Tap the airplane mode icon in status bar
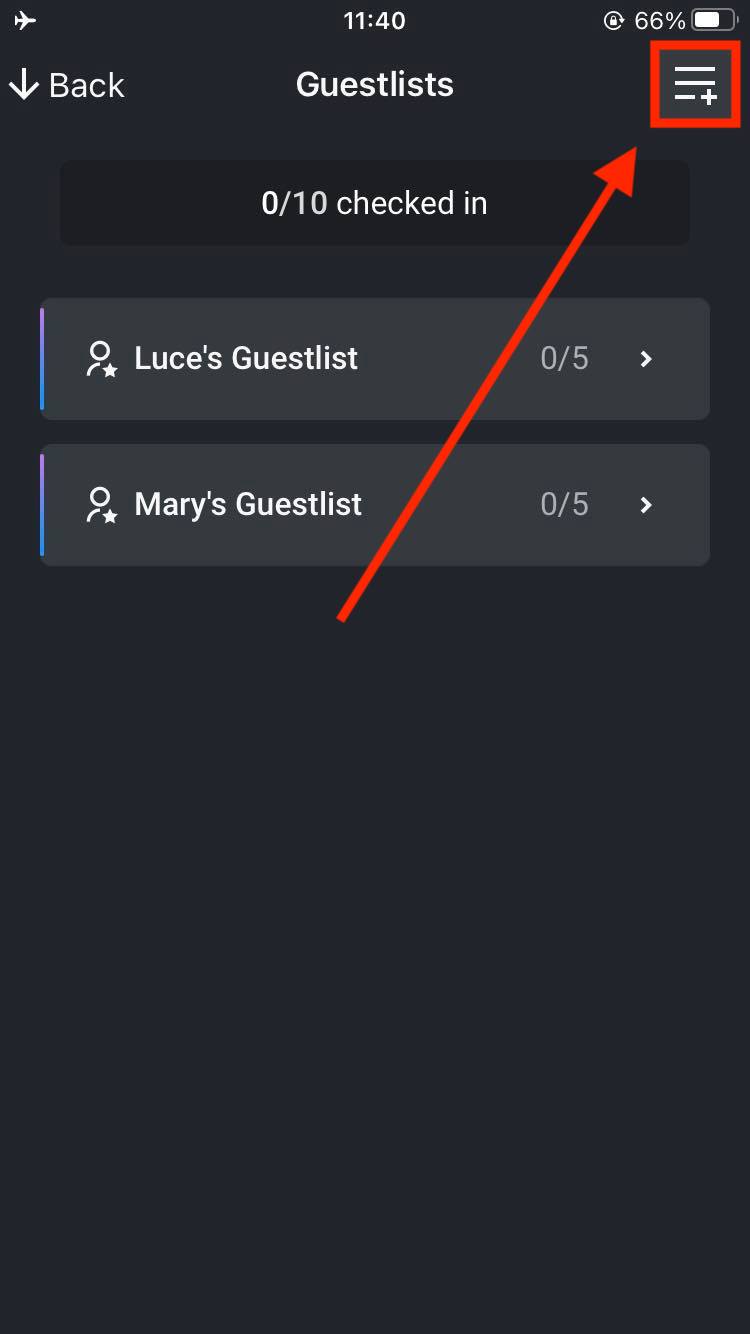 click(25, 20)
